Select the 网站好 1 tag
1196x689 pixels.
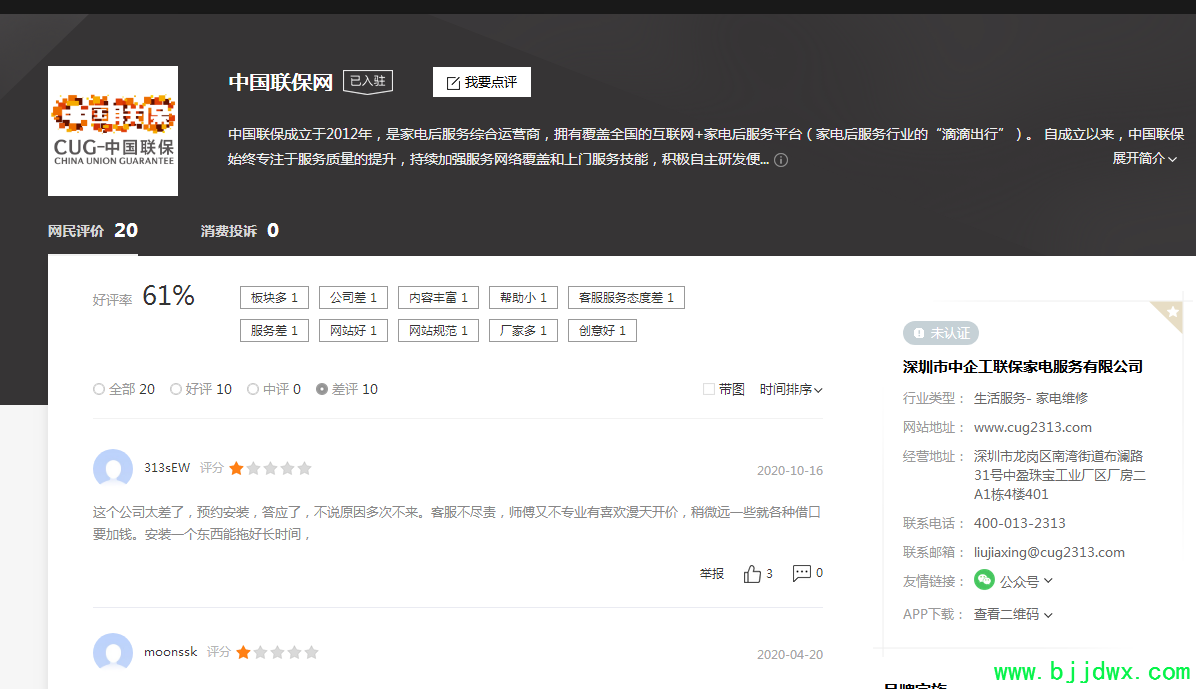[353, 330]
